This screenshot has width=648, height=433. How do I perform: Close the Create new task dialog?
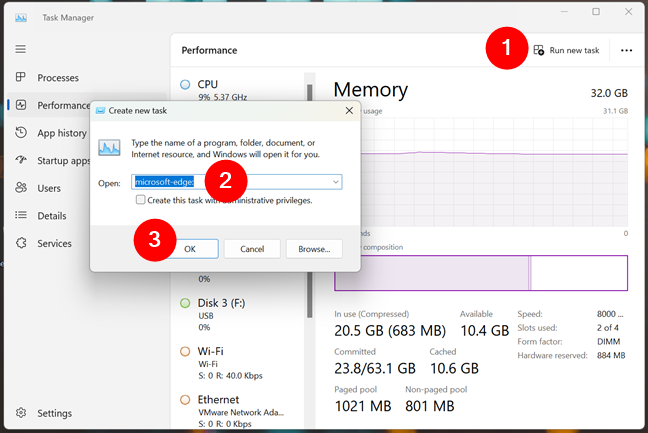point(347,110)
